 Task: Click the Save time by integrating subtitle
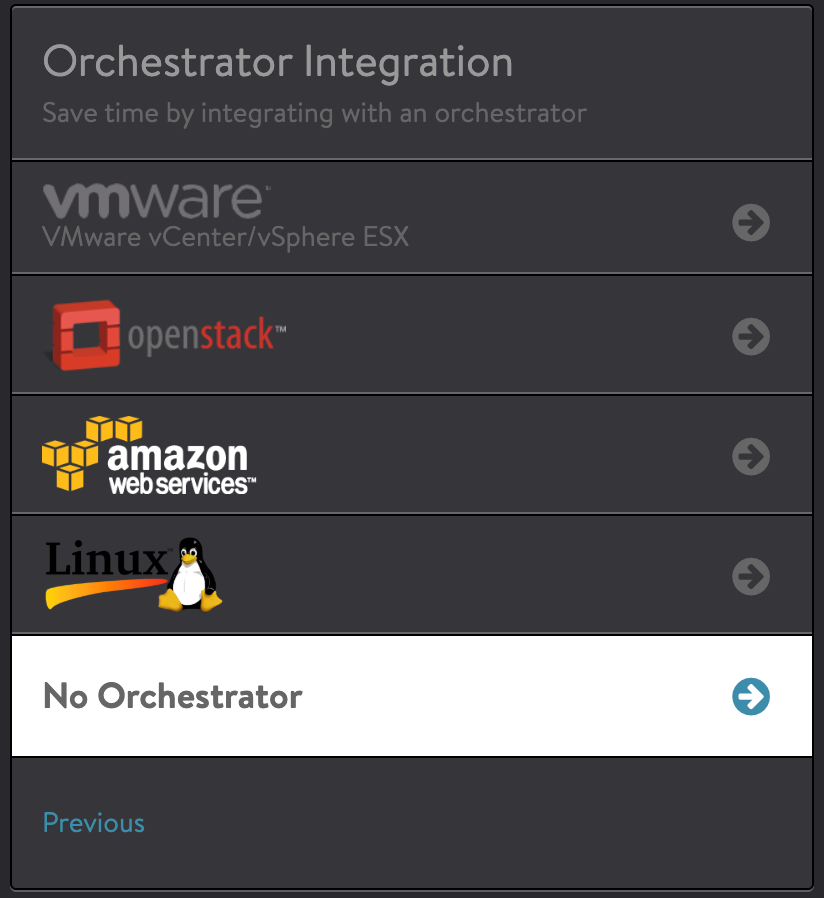[x=315, y=113]
